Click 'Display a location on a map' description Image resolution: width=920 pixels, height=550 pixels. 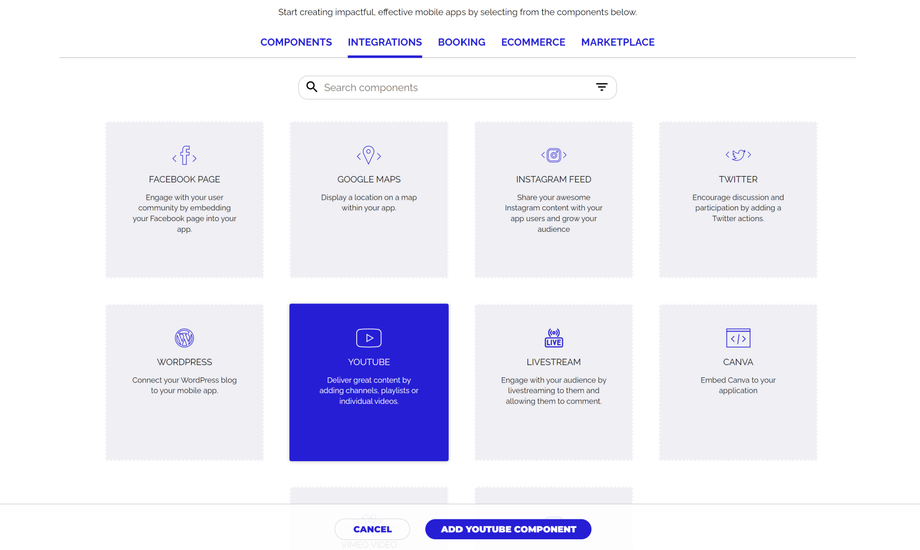point(368,203)
